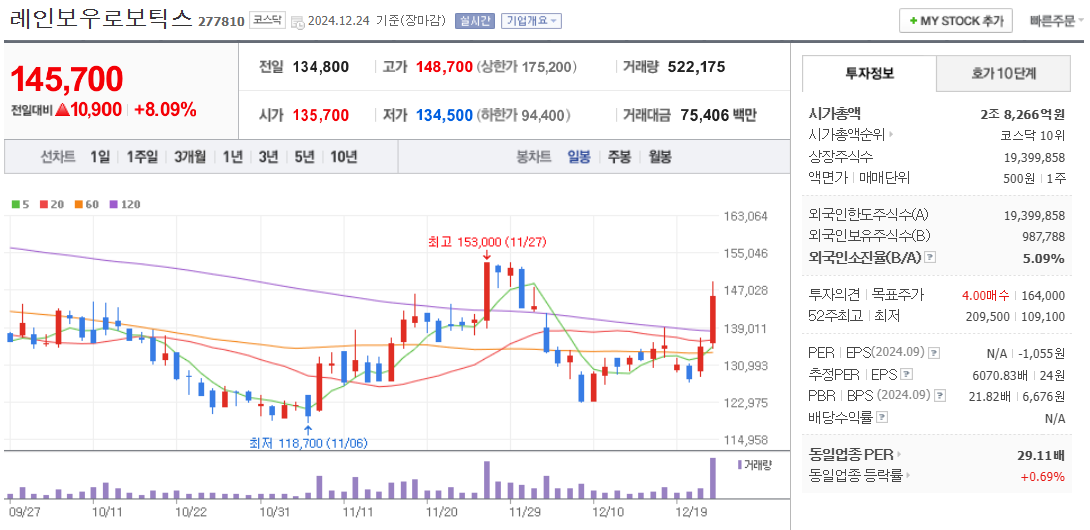Expand the 기업개요 dropdown
Screen dimensions: 1090x530
[x=530, y=21]
